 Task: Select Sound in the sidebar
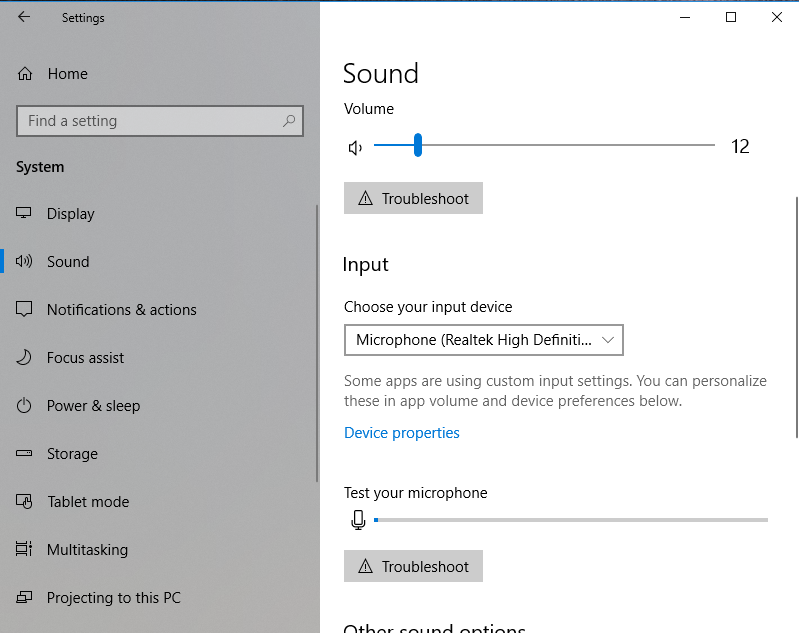[x=68, y=262]
